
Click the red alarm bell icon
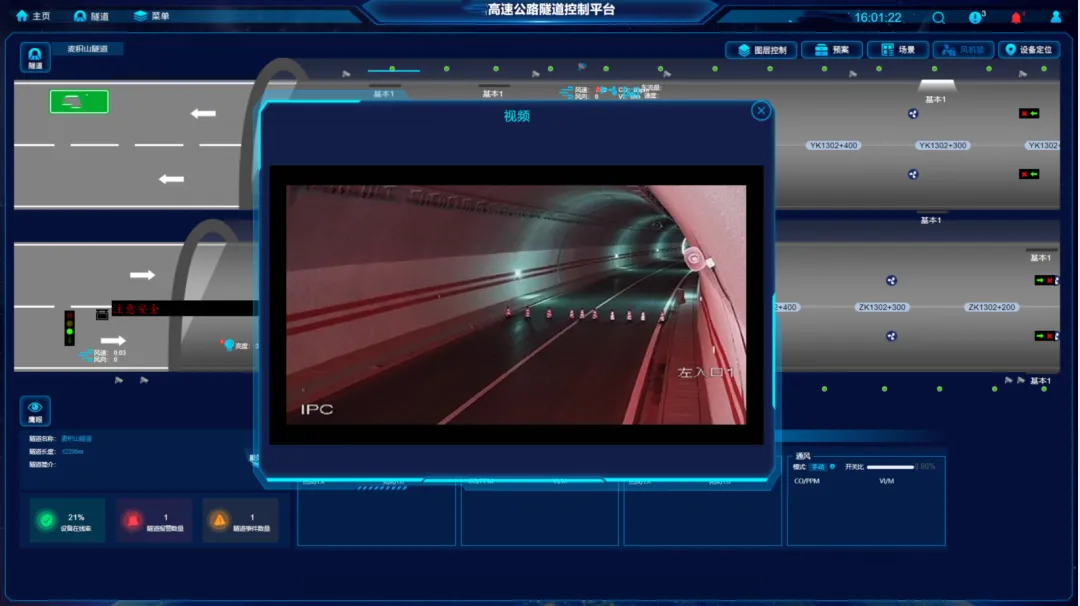(1017, 17)
